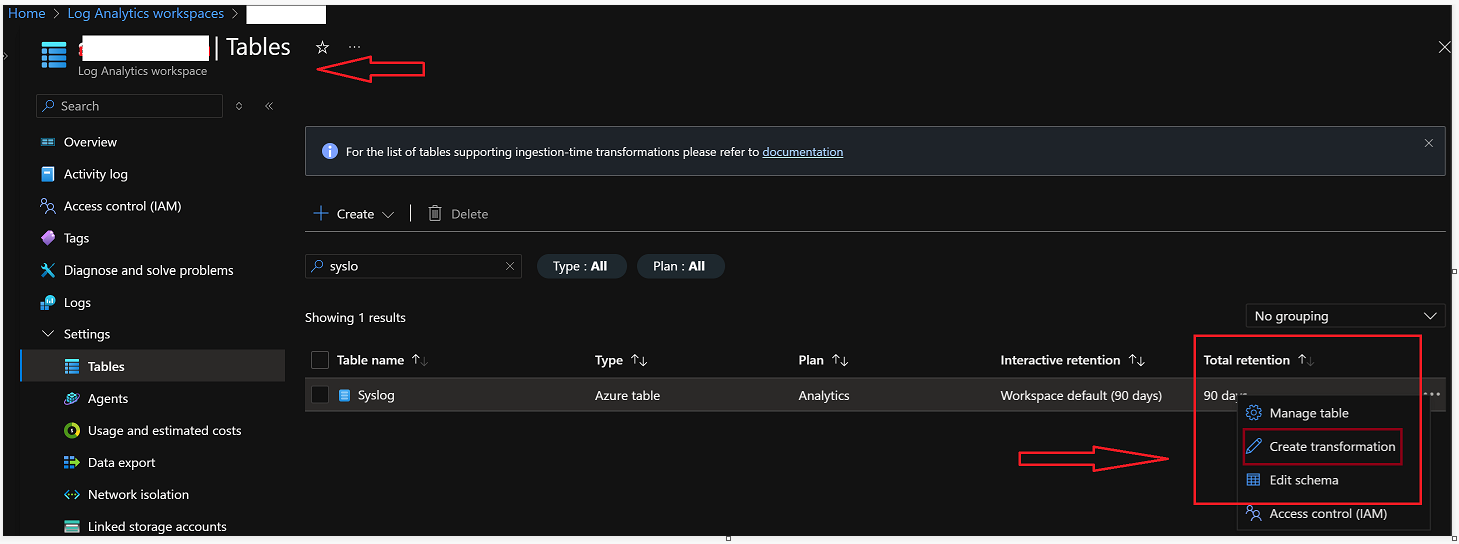1459x544 pixels.
Task: Open the No grouping dropdown
Action: [1345, 316]
